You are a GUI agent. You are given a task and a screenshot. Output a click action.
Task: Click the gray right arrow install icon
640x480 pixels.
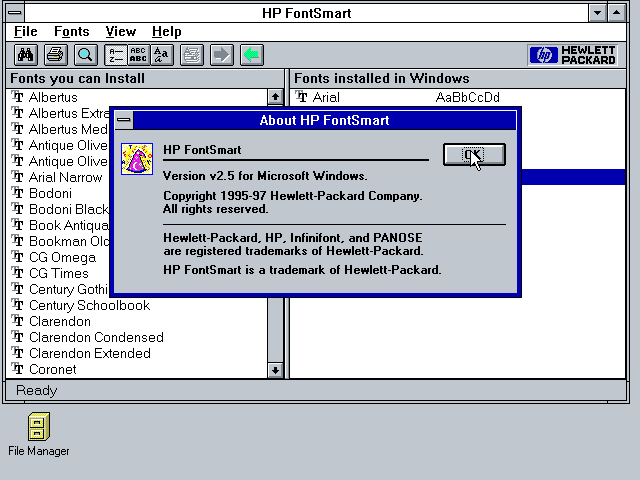point(222,55)
